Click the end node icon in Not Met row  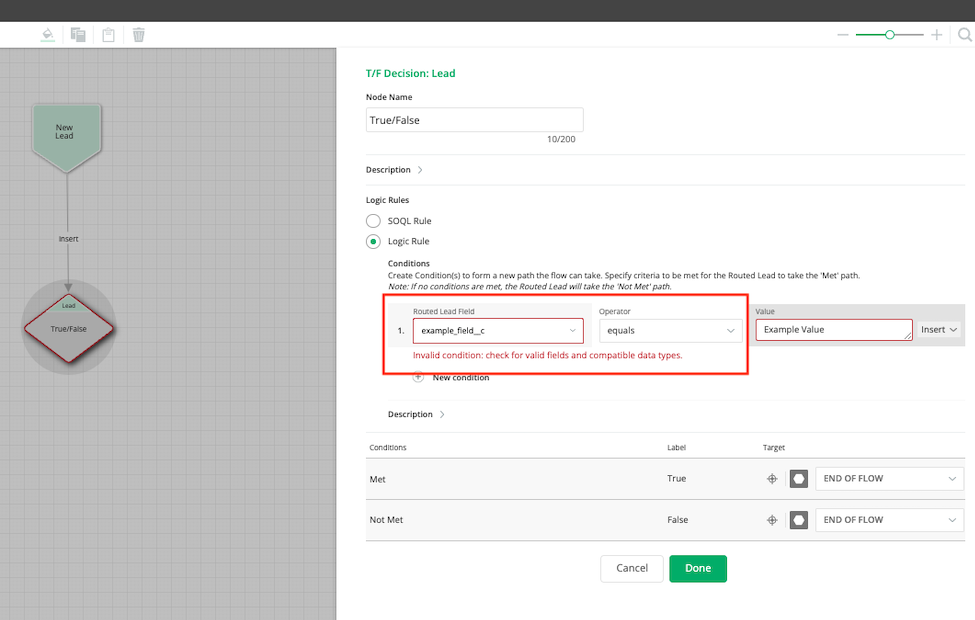tap(798, 520)
